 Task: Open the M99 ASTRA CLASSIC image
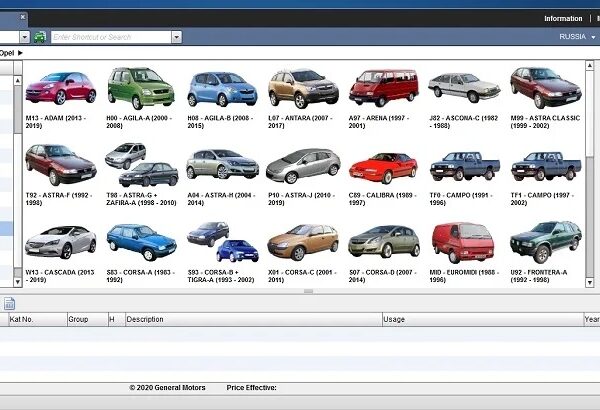click(x=546, y=88)
